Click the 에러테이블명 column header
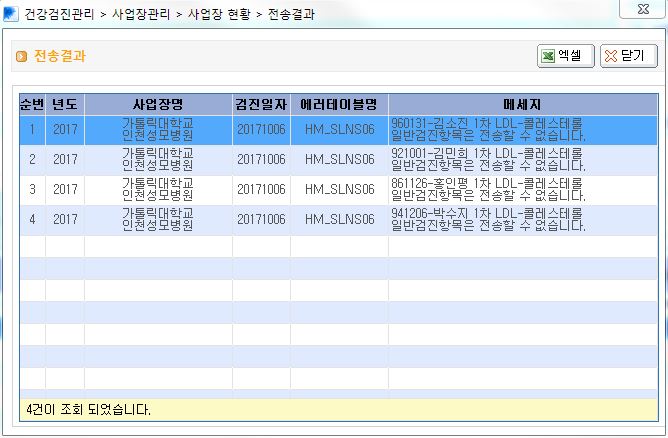The height and width of the screenshot is (438, 668). (339, 104)
